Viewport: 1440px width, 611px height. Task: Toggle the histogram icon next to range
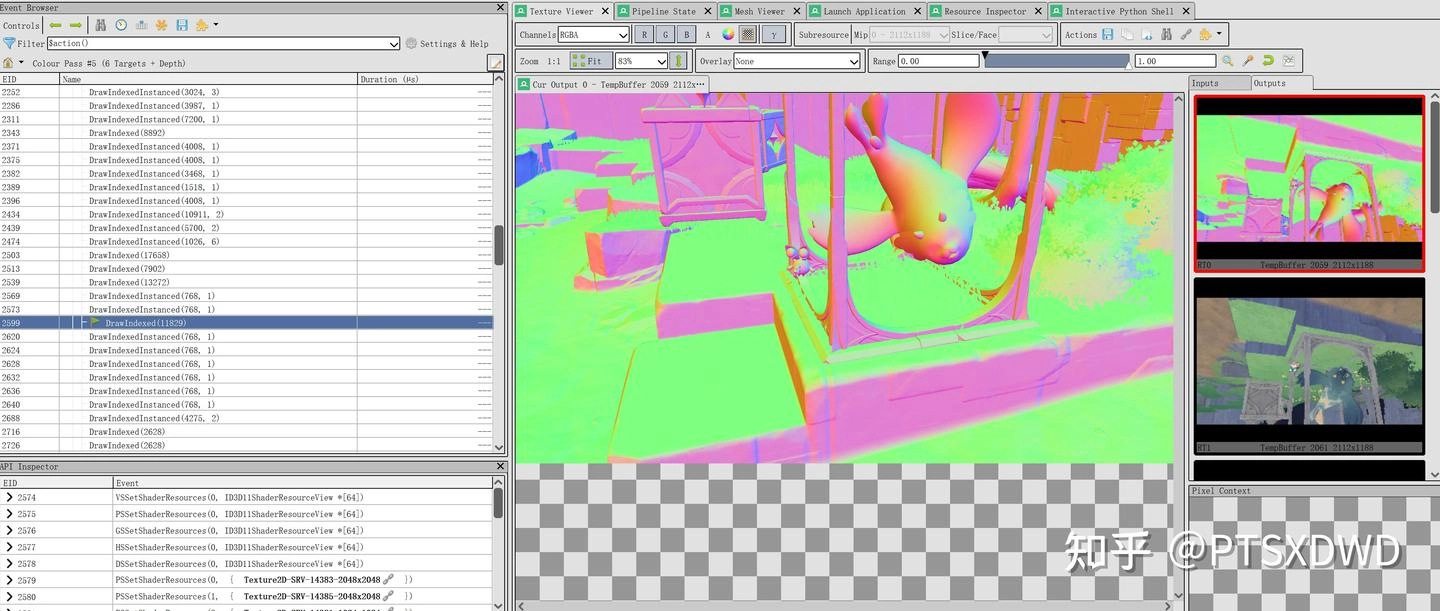[x=1288, y=61]
